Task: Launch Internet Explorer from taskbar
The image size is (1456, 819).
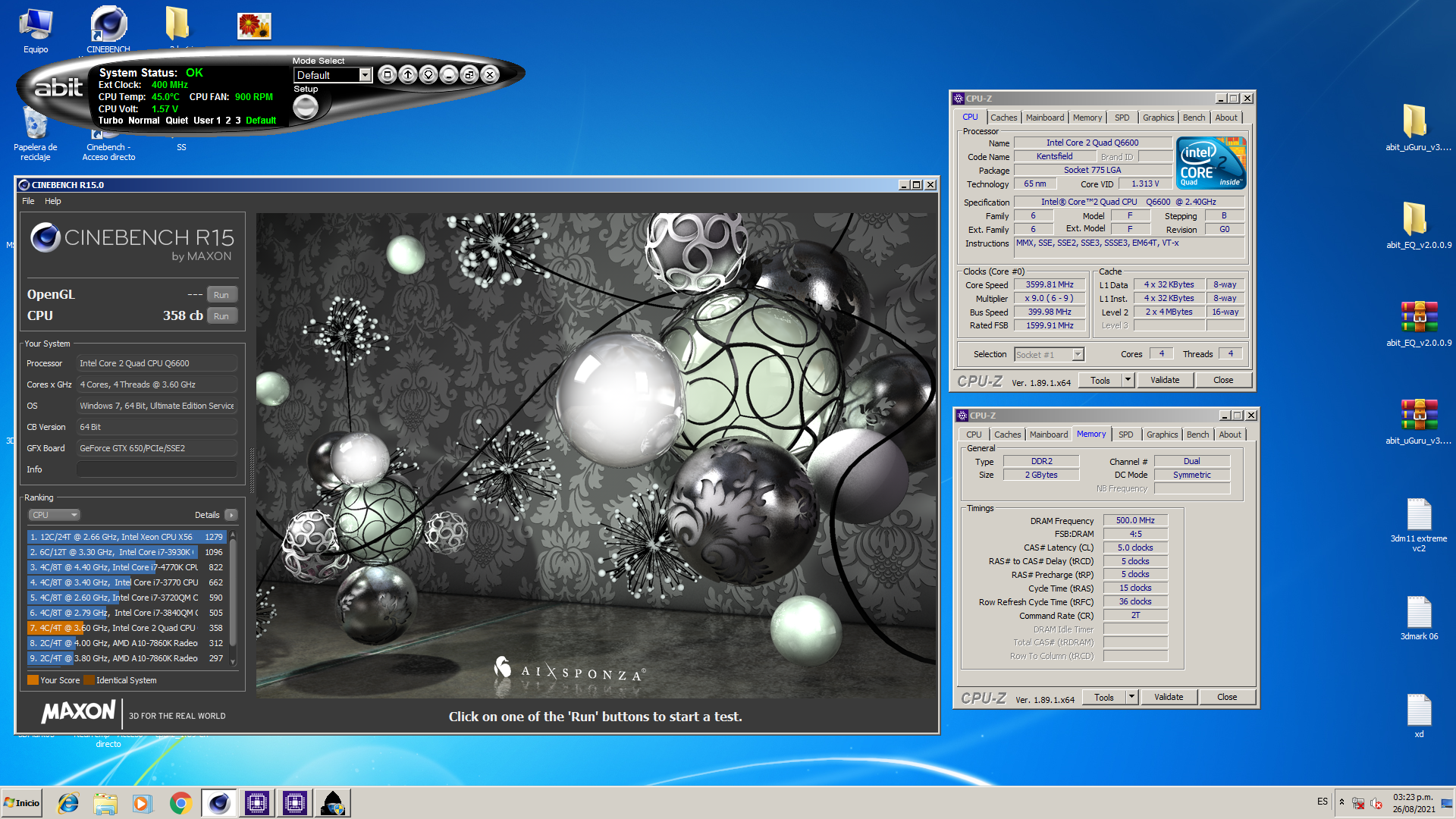Action: click(68, 803)
